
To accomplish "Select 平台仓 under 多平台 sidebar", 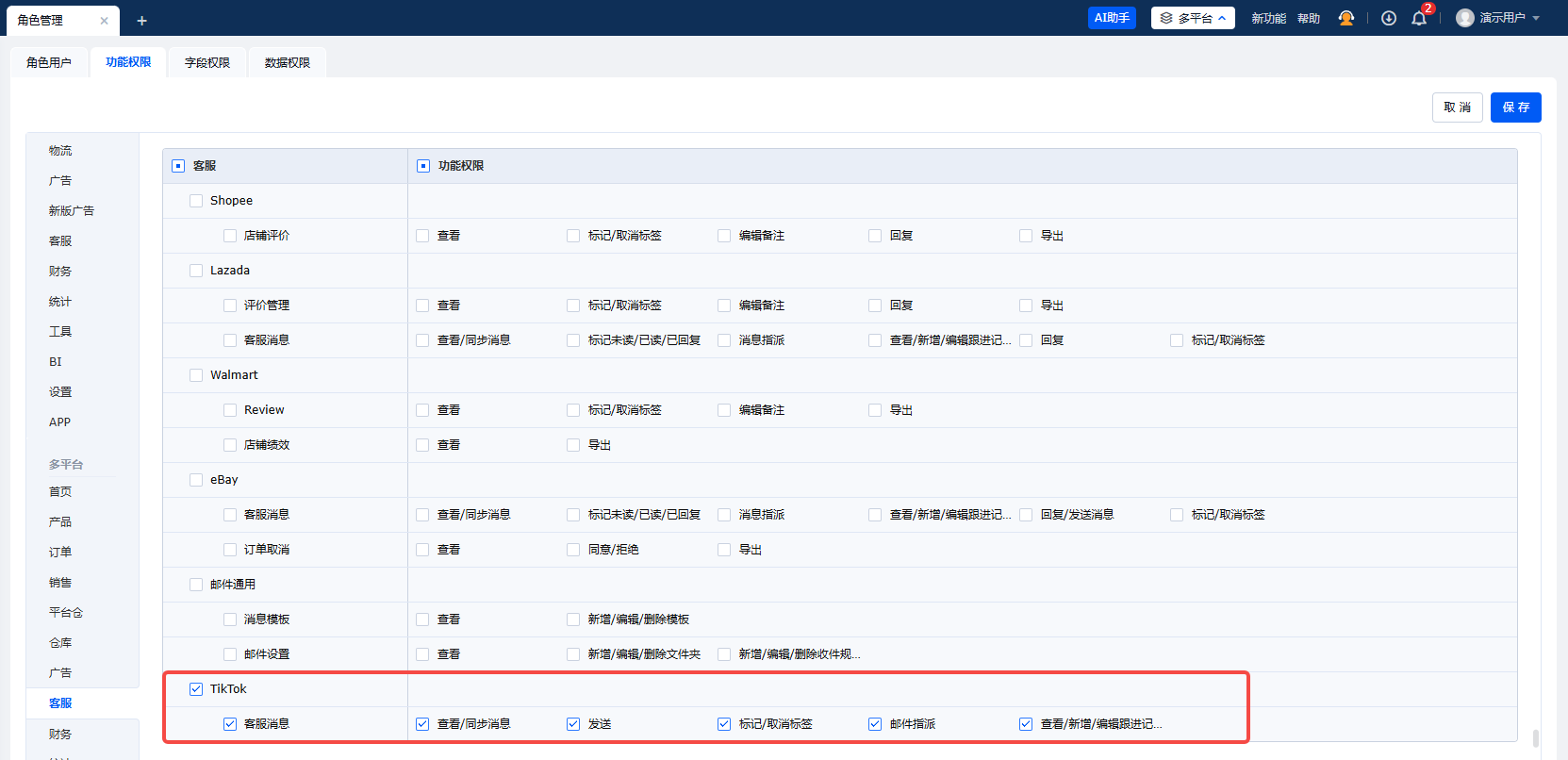I will tap(66, 613).
